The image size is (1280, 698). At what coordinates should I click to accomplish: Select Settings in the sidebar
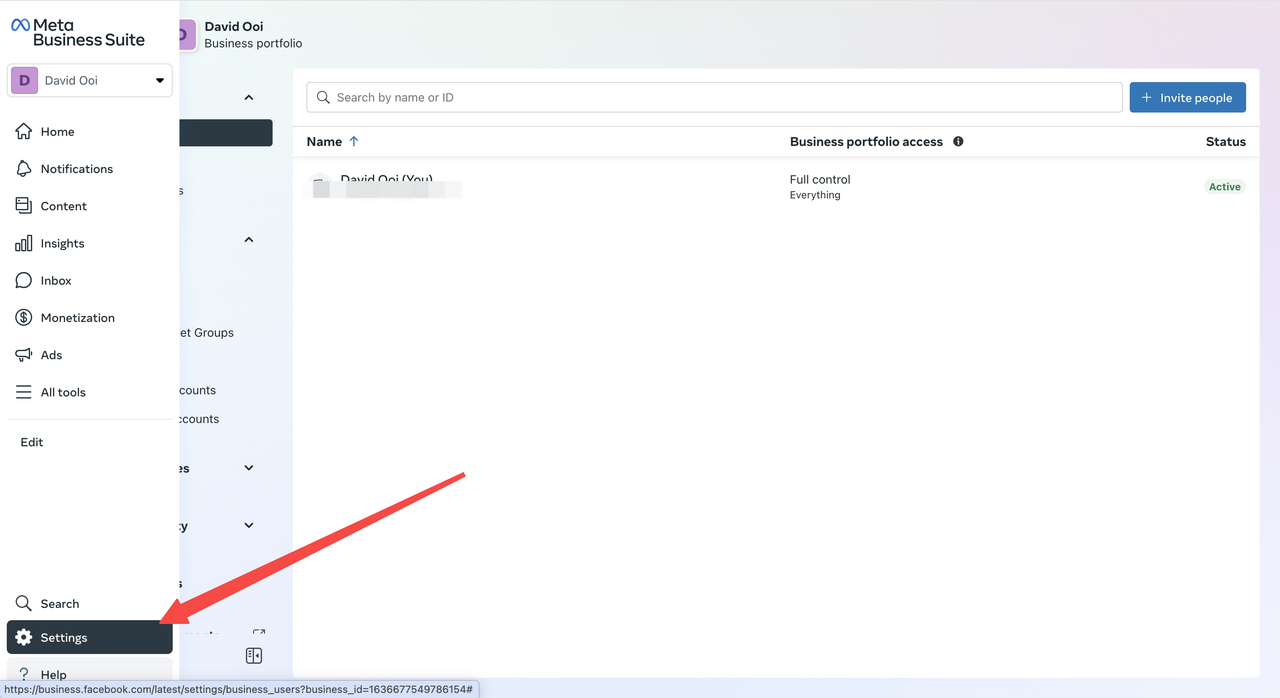click(x=64, y=638)
